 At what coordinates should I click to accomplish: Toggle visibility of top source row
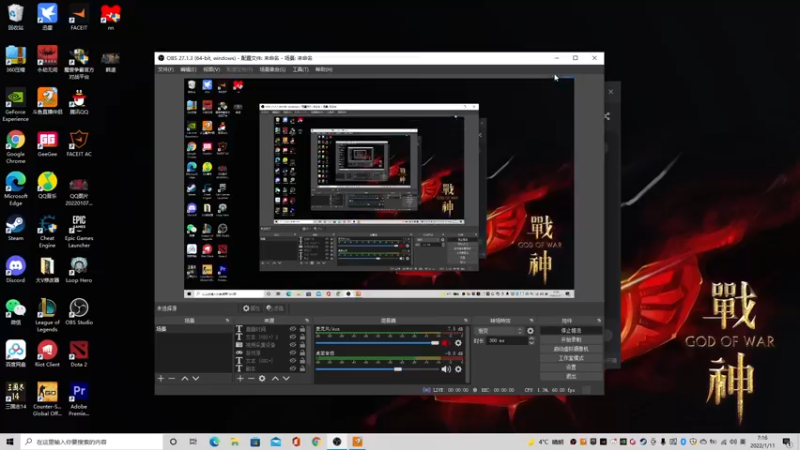click(293, 329)
